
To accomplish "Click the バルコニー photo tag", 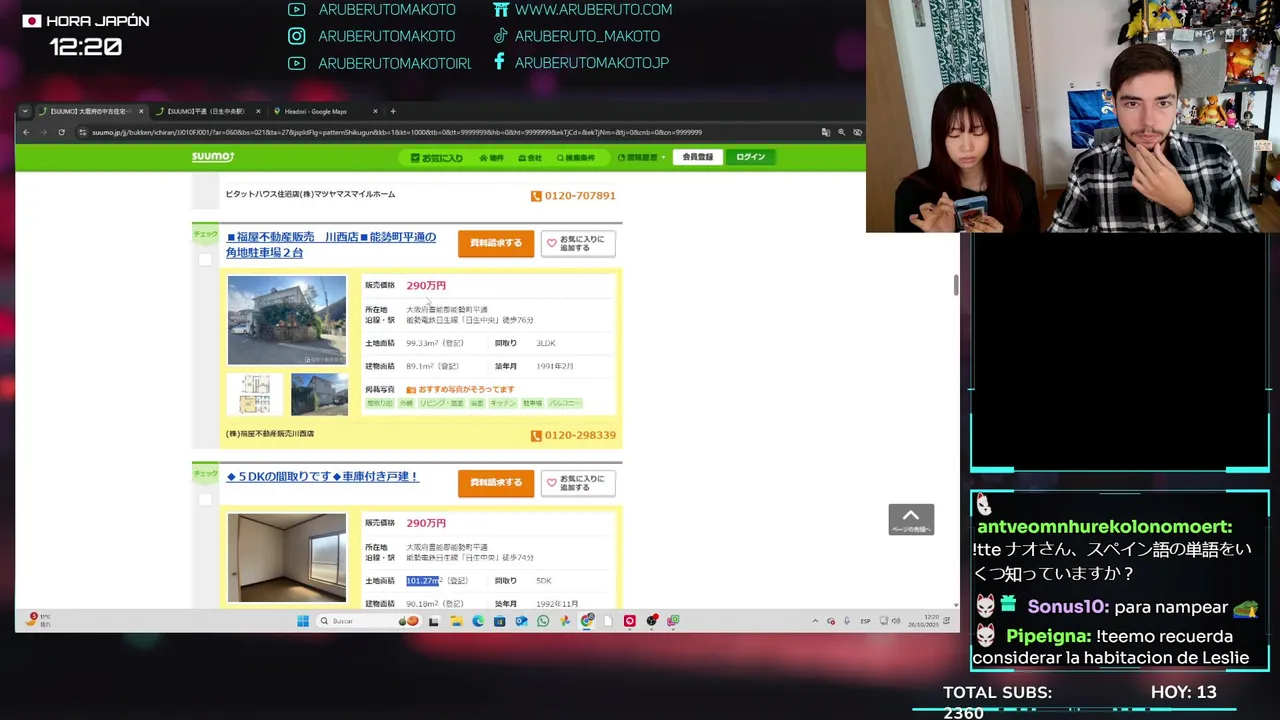I will (565, 403).
